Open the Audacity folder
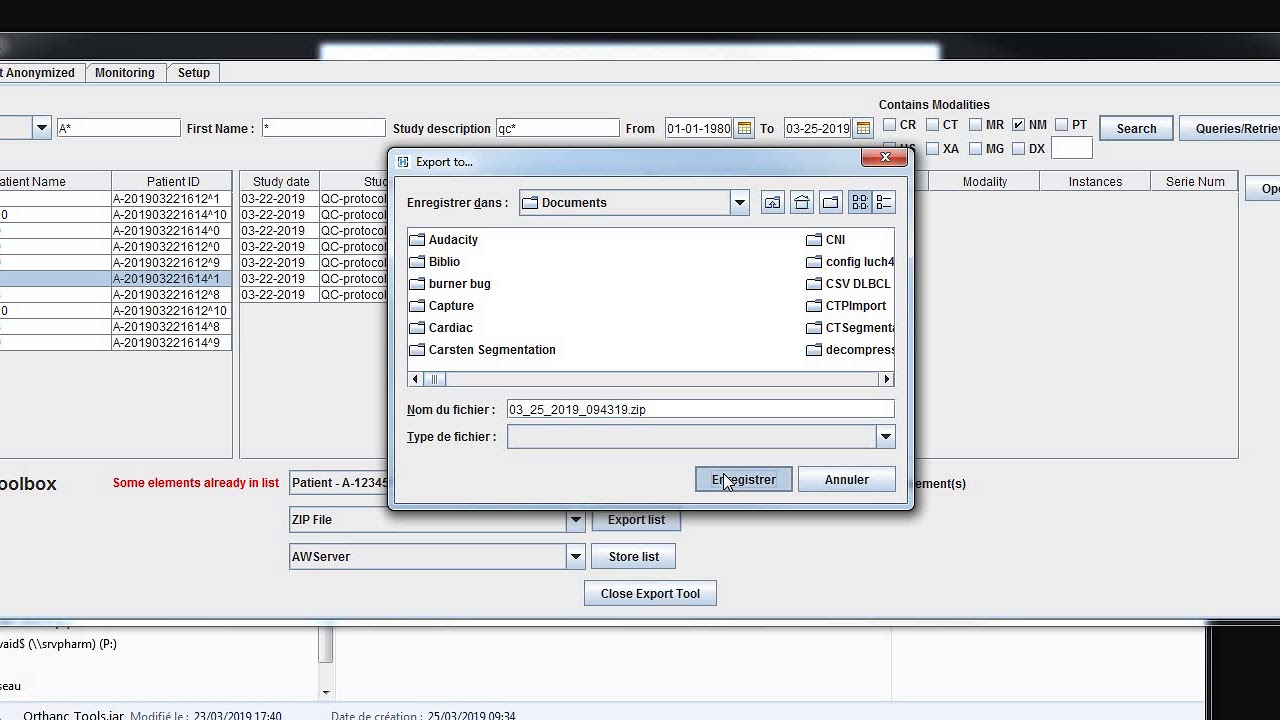 (443, 240)
